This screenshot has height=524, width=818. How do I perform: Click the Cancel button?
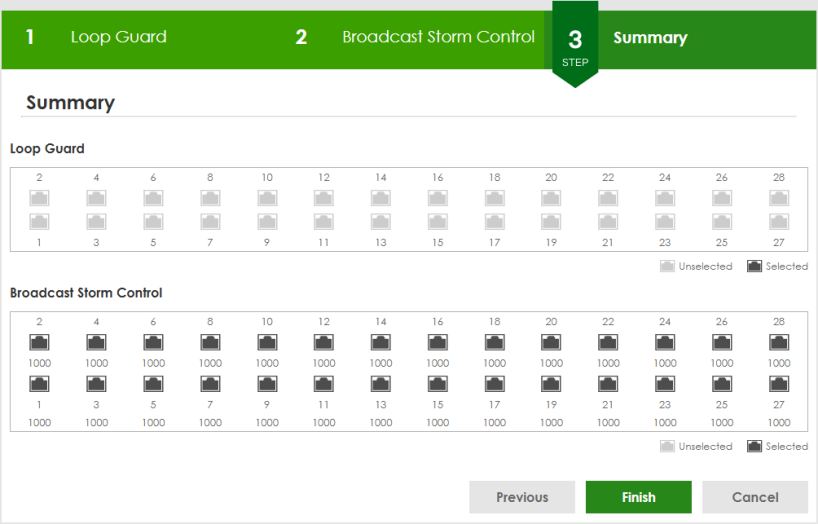click(755, 497)
